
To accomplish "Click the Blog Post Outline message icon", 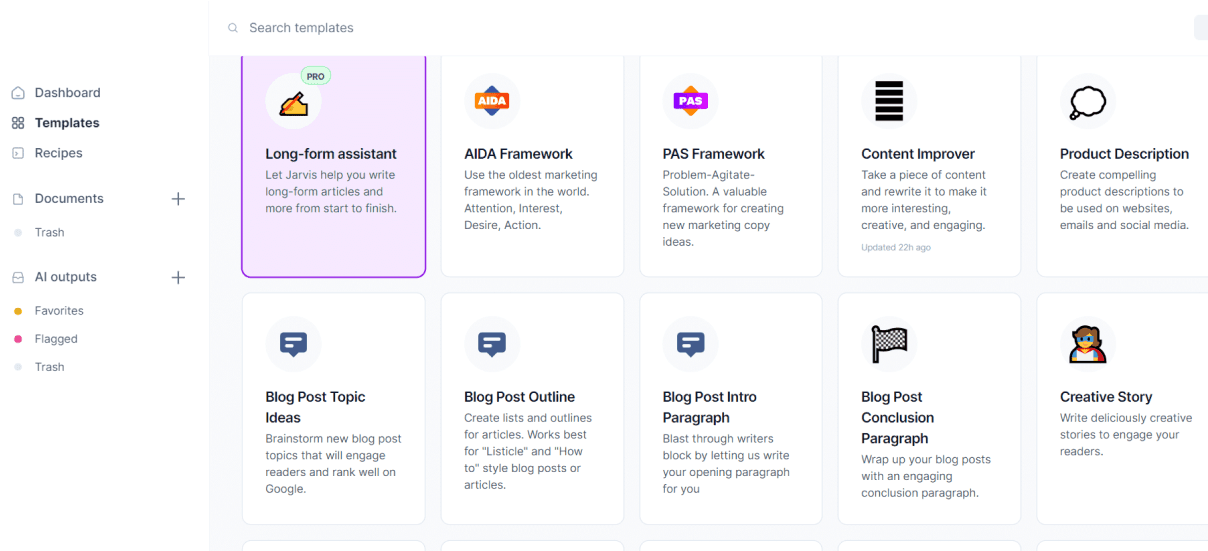I will point(492,344).
